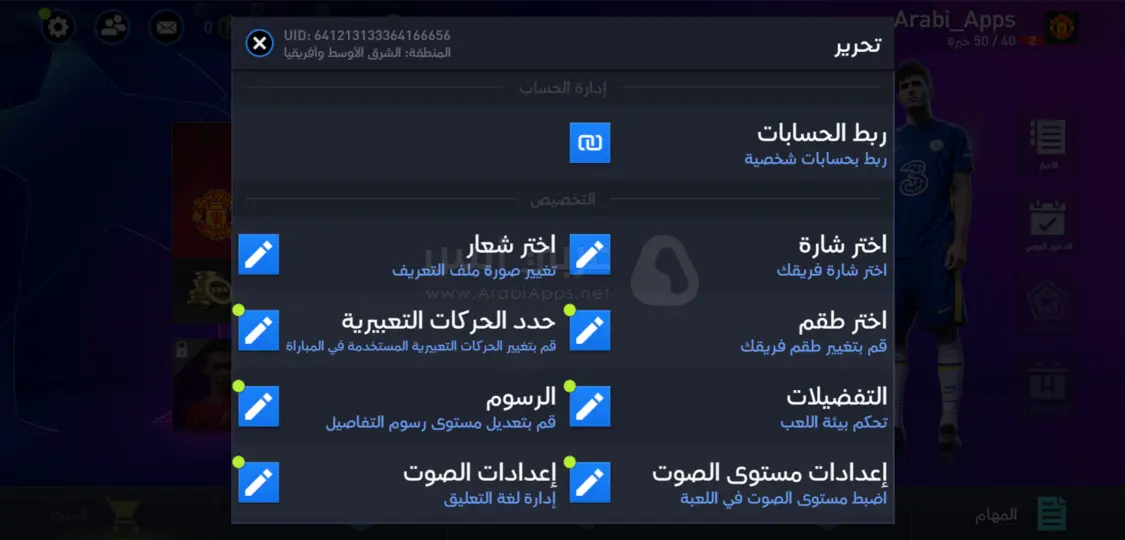The height and width of the screenshot is (540, 1125).
Task: Click the bookmark box icon on the right sidebar
Action: pos(1048,384)
